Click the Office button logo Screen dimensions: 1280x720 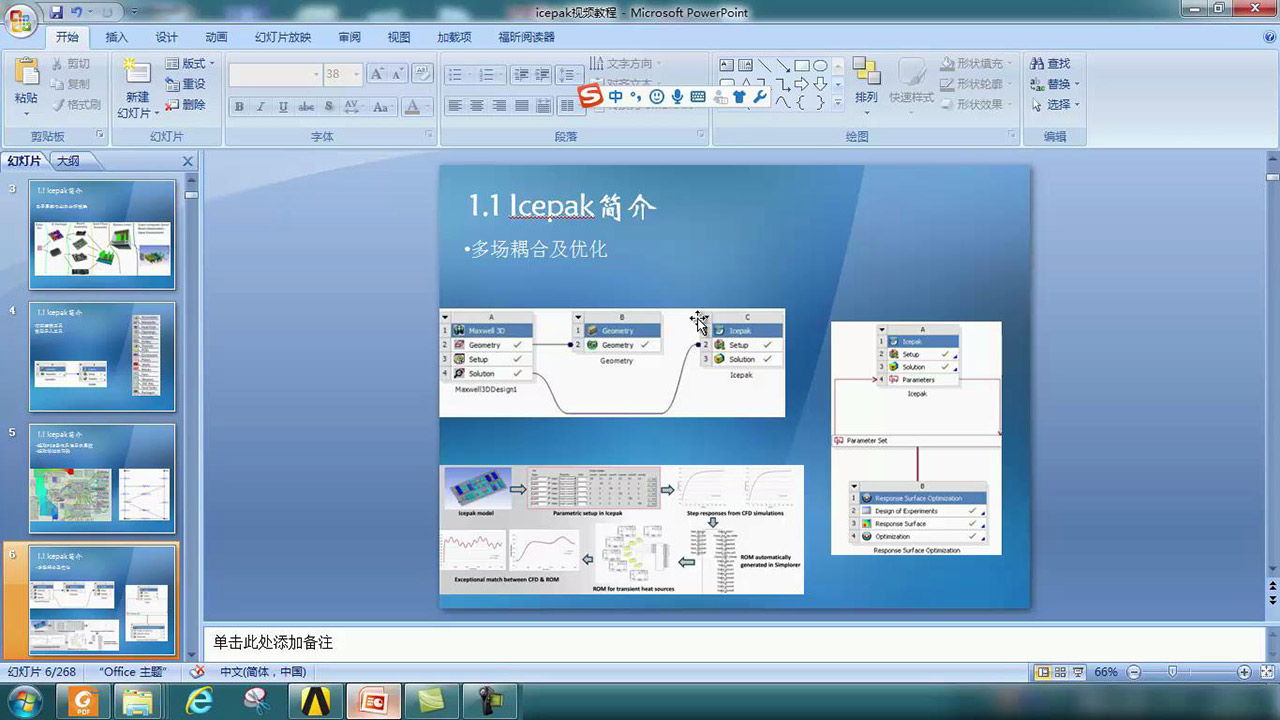coord(20,20)
